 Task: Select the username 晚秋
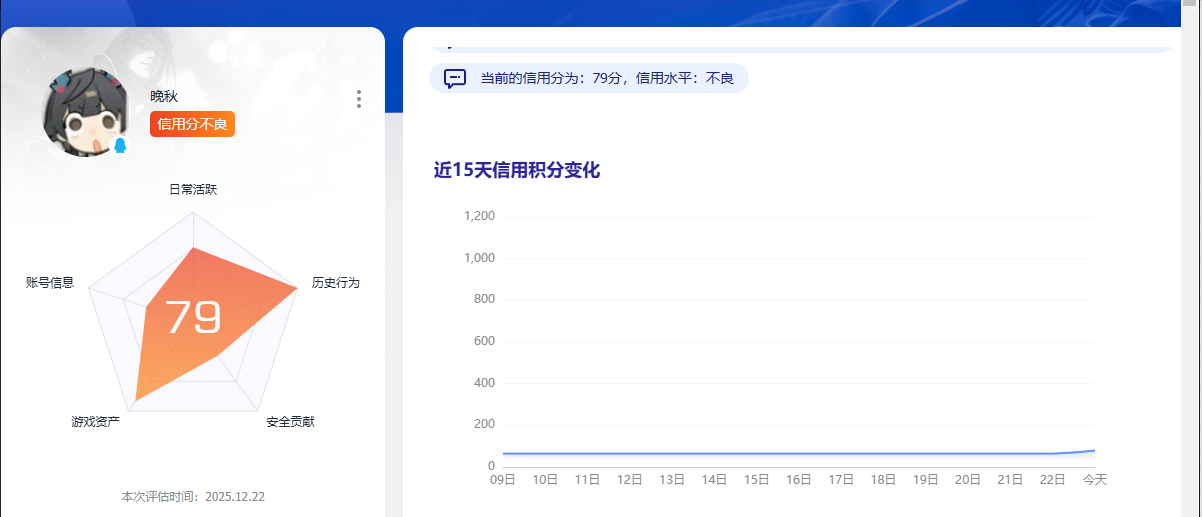coord(164,96)
